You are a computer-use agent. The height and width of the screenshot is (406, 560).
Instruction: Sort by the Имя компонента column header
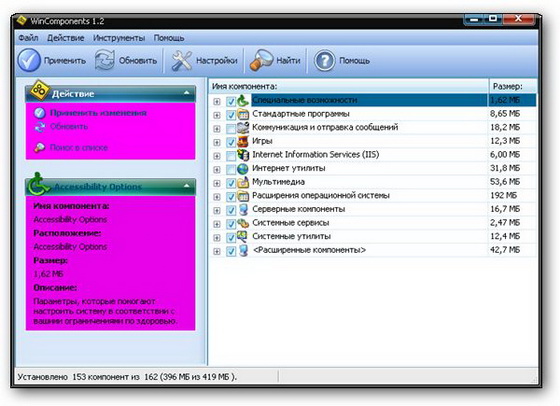pos(348,86)
